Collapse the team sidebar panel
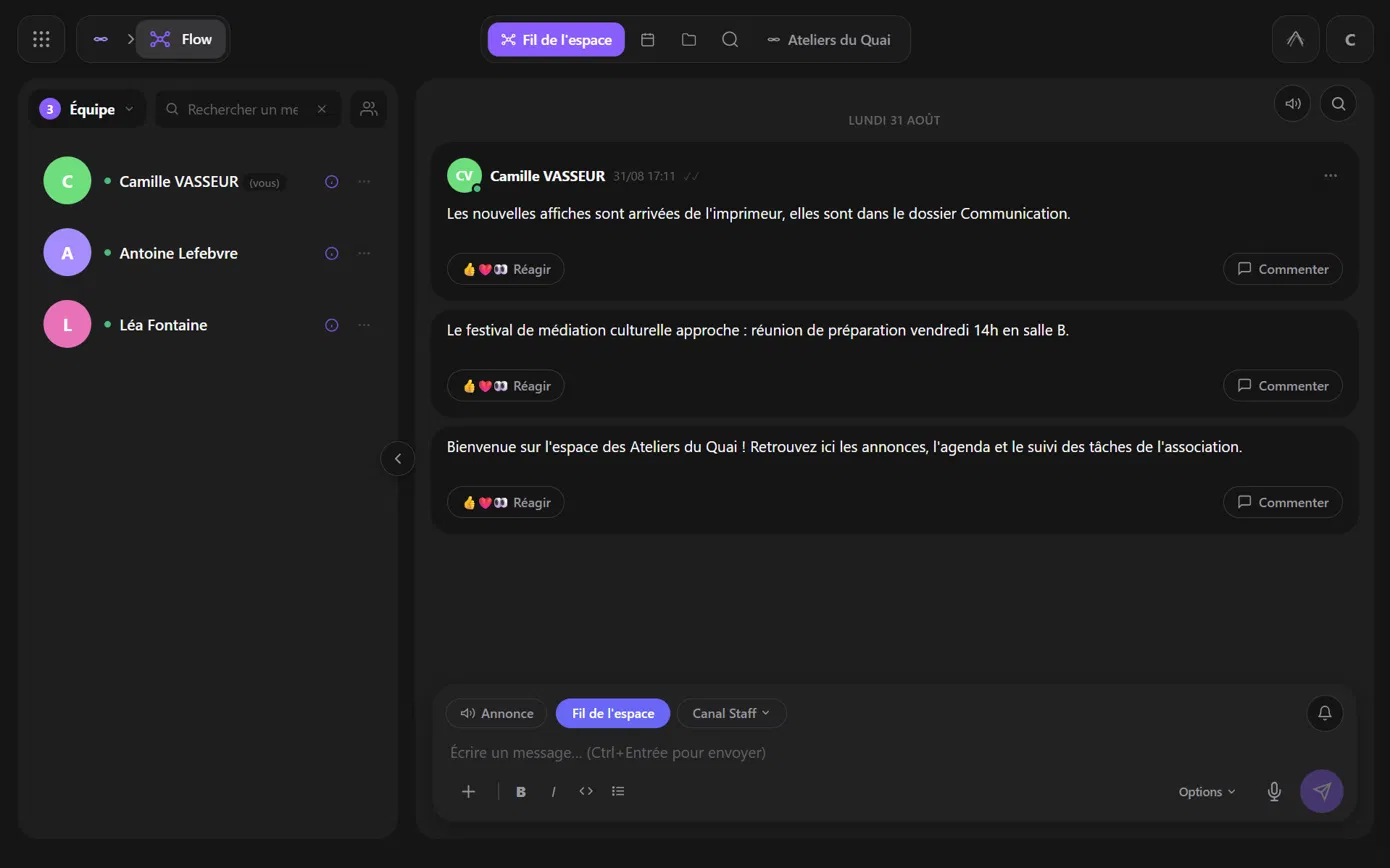 pos(397,459)
